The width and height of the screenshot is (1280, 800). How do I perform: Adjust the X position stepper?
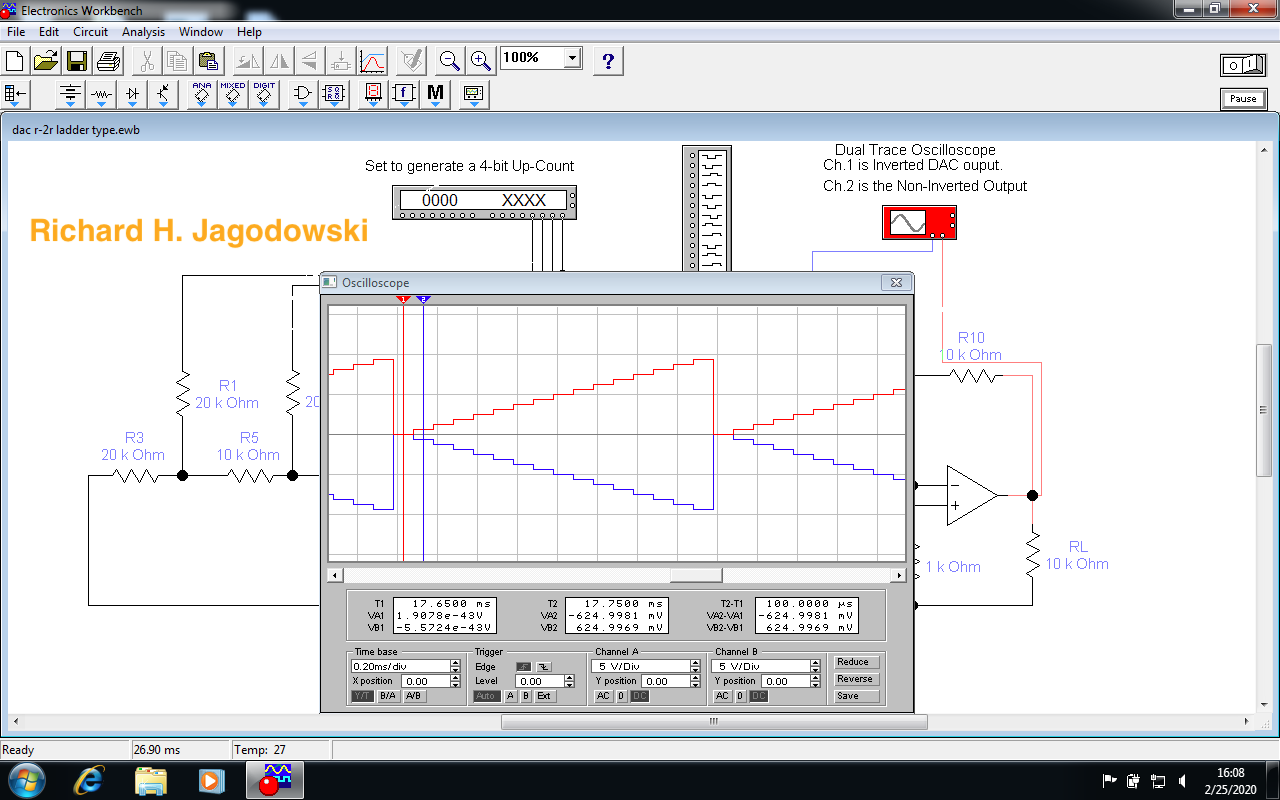pyautogui.click(x=455, y=681)
